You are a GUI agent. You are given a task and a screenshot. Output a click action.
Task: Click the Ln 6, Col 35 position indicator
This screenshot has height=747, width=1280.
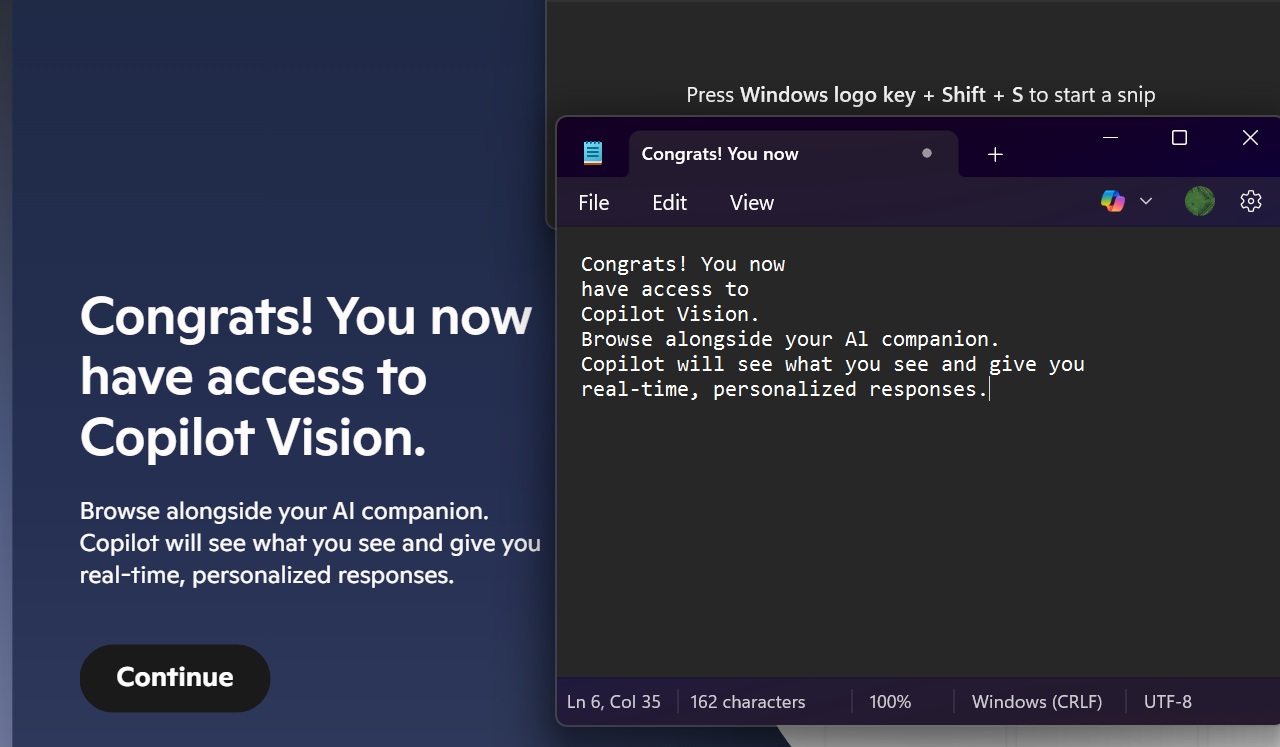tap(613, 701)
